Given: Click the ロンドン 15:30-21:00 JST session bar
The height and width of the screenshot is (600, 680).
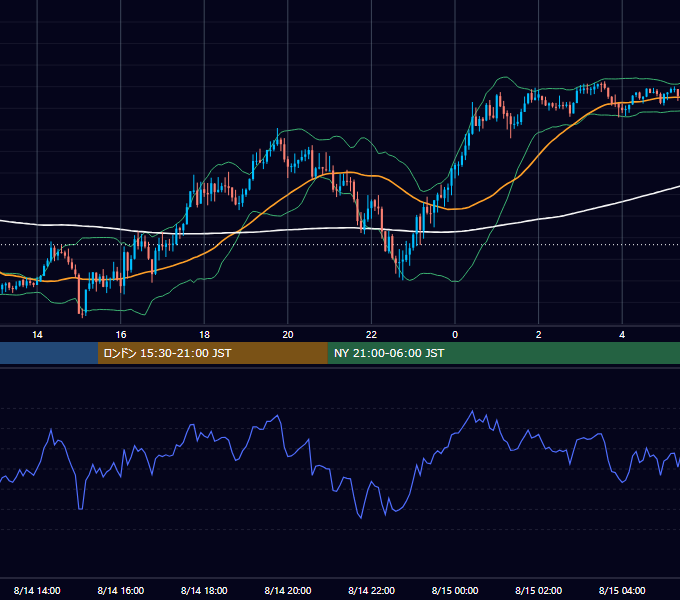Looking at the screenshot, I should click(x=212, y=353).
